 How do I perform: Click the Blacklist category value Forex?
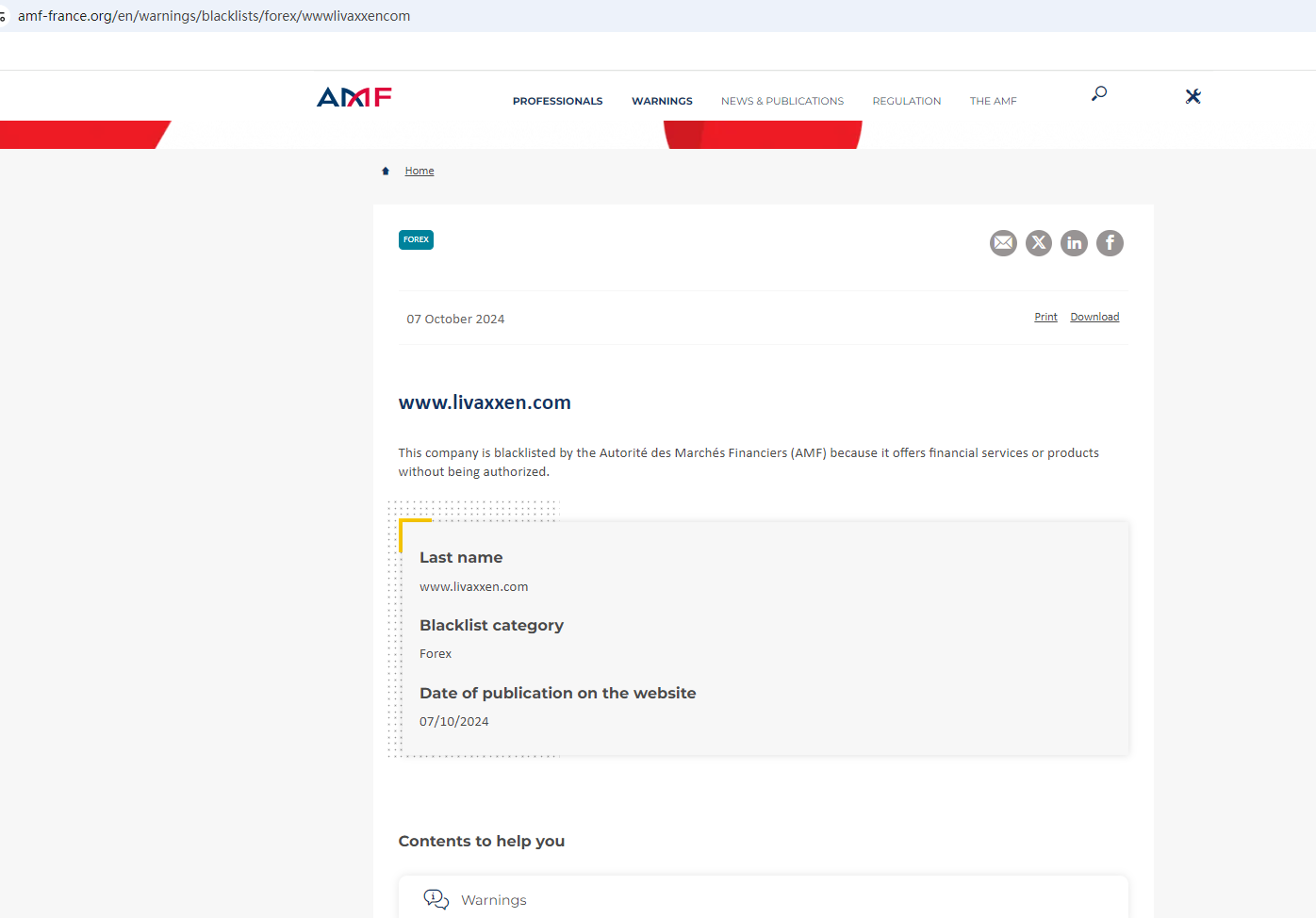436,653
